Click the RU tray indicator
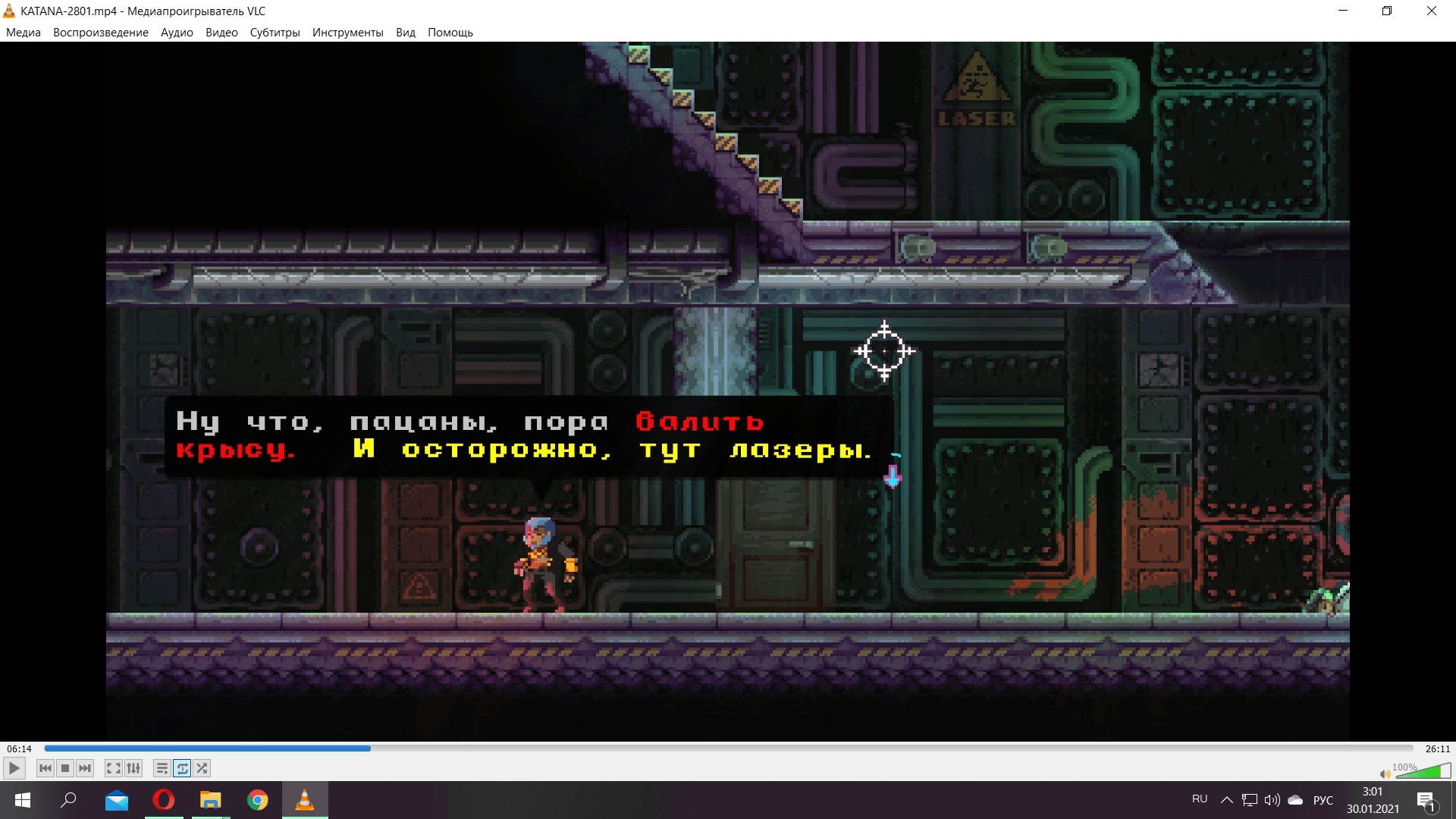The height and width of the screenshot is (819, 1456). 1200,799
